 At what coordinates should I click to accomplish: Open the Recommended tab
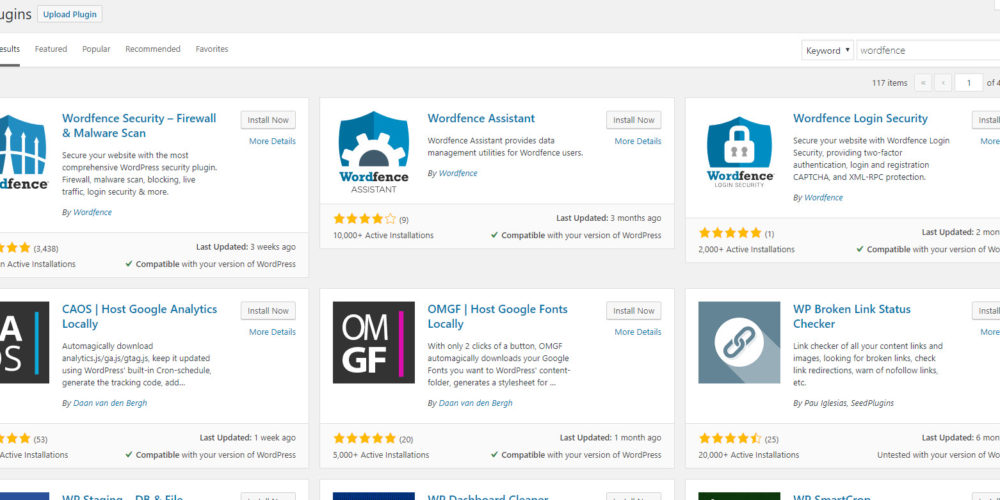[153, 49]
